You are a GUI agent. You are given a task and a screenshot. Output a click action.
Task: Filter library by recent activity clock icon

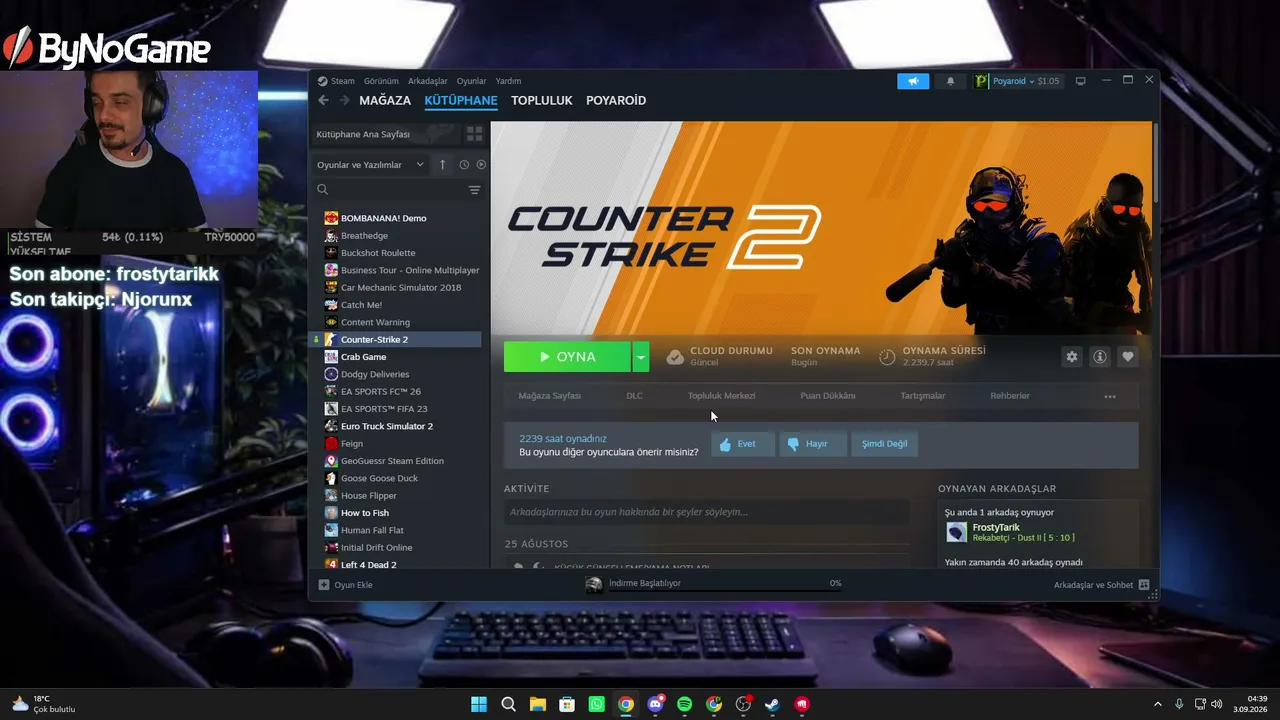point(464,164)
